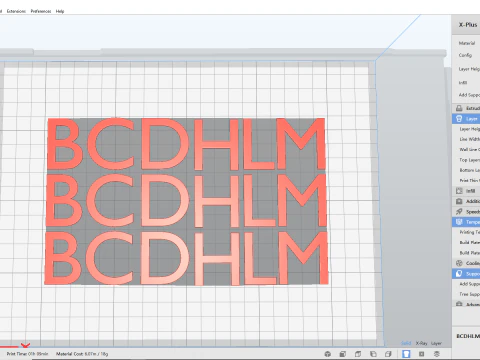Click the Temperature category icon
Screen dimensions: 480x360
459,222
